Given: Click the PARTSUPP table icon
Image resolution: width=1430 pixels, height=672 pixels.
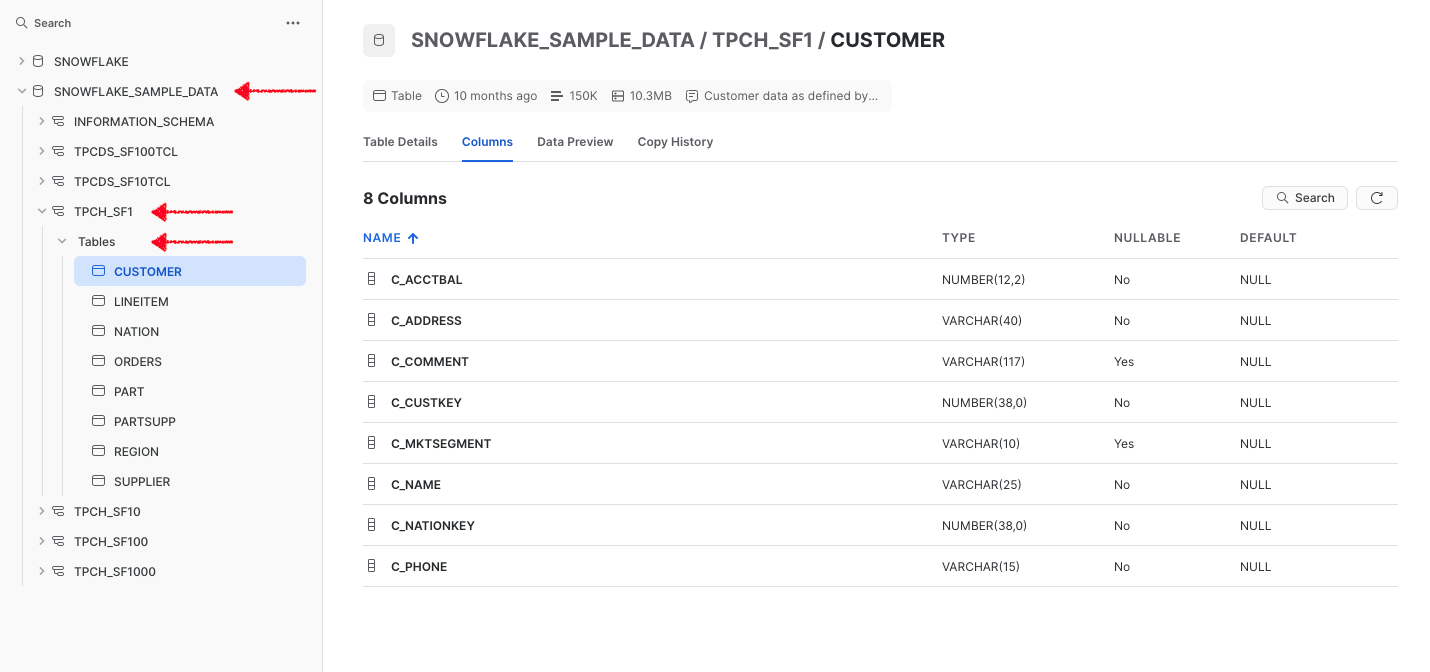Looking at the screenshot, I should [98, 421].
